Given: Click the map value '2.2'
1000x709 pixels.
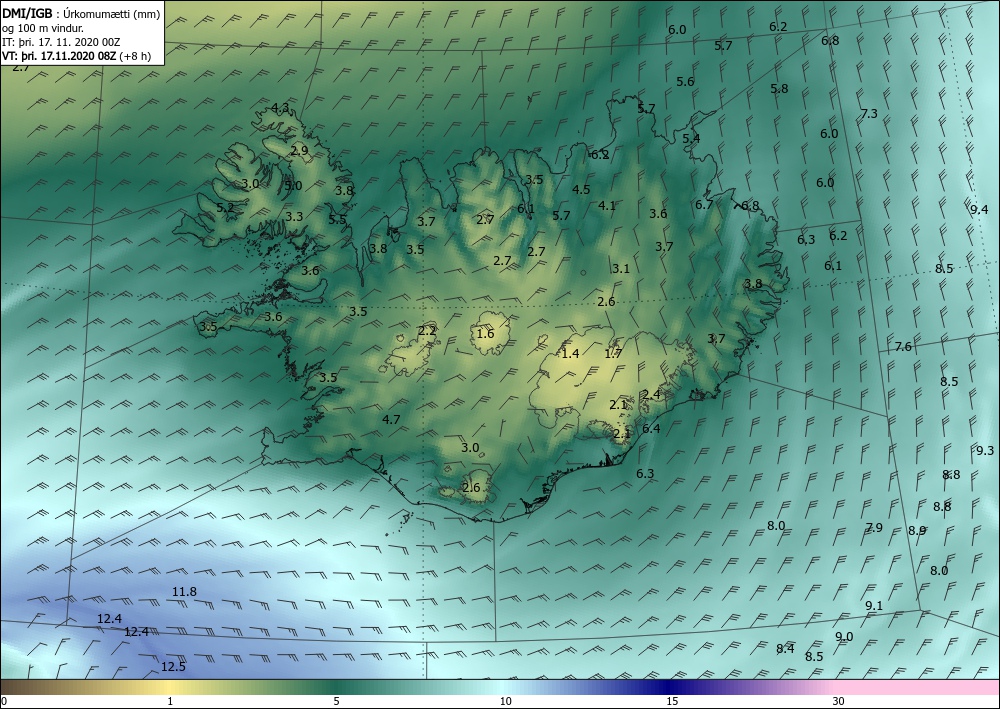Looking at the screenshot, I should tap(427, 331).
